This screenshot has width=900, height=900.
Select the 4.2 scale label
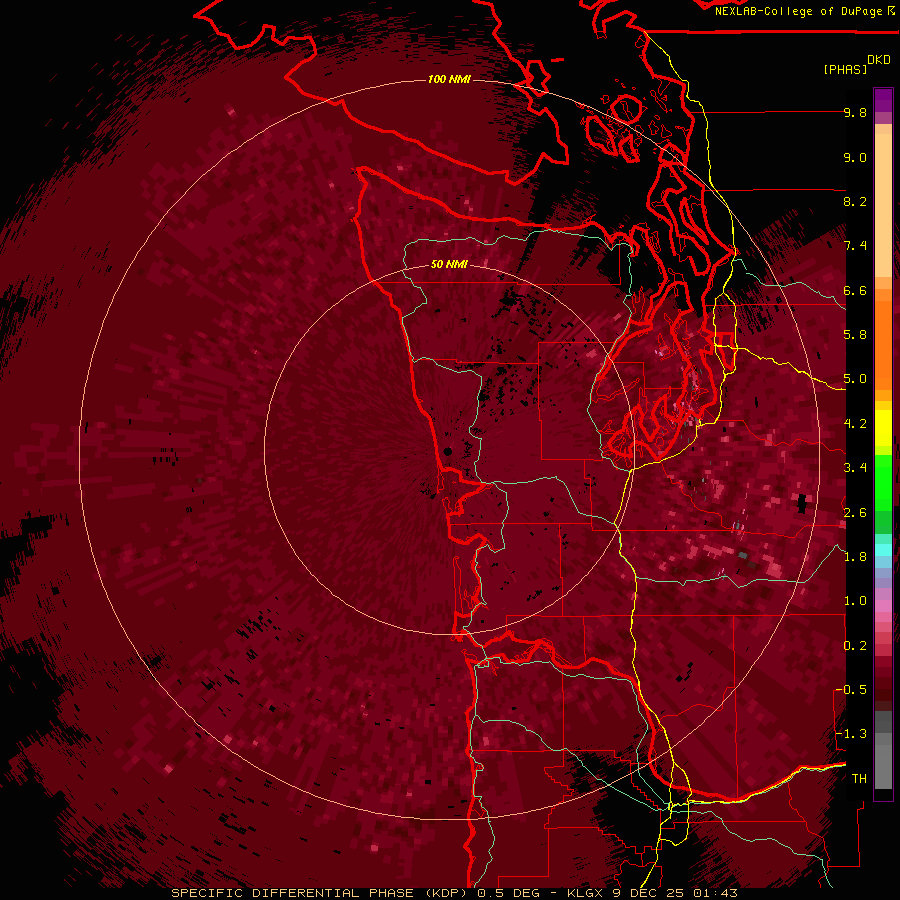[x=855, y=424]
